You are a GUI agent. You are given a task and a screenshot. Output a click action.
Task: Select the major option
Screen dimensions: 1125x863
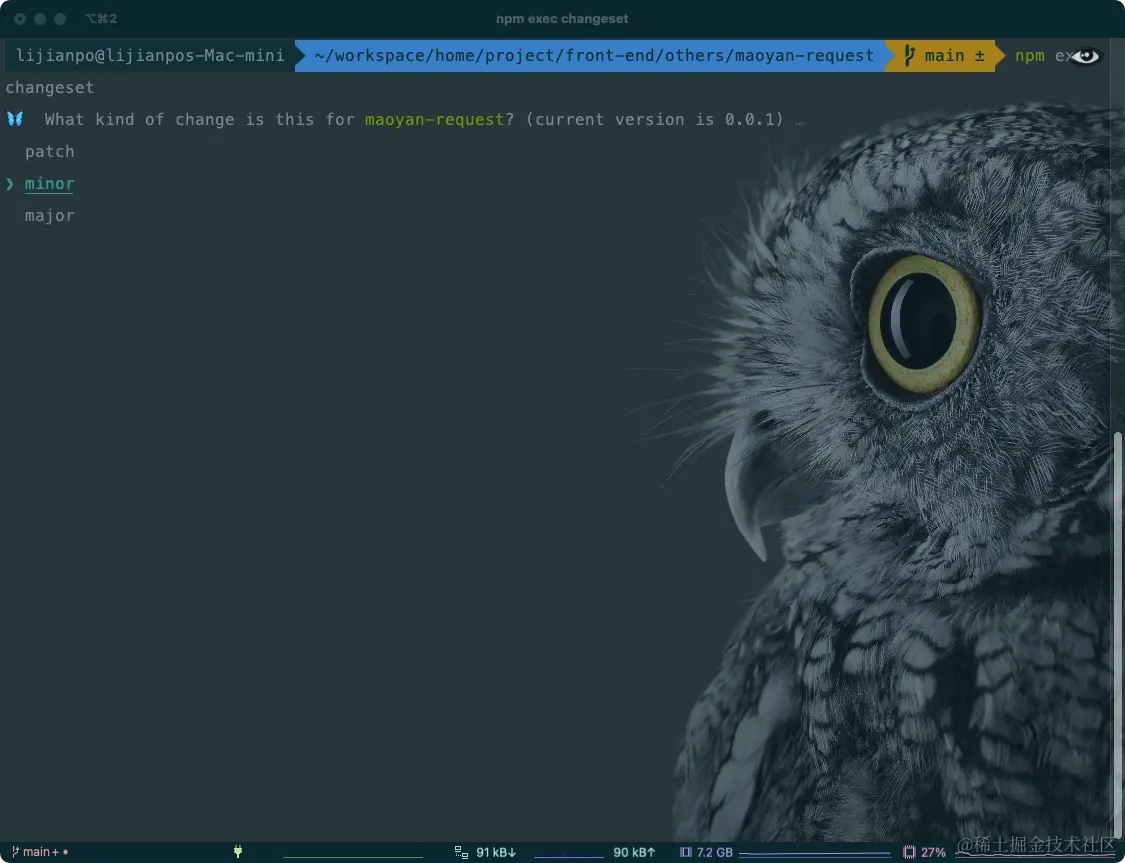coord(50,215)
